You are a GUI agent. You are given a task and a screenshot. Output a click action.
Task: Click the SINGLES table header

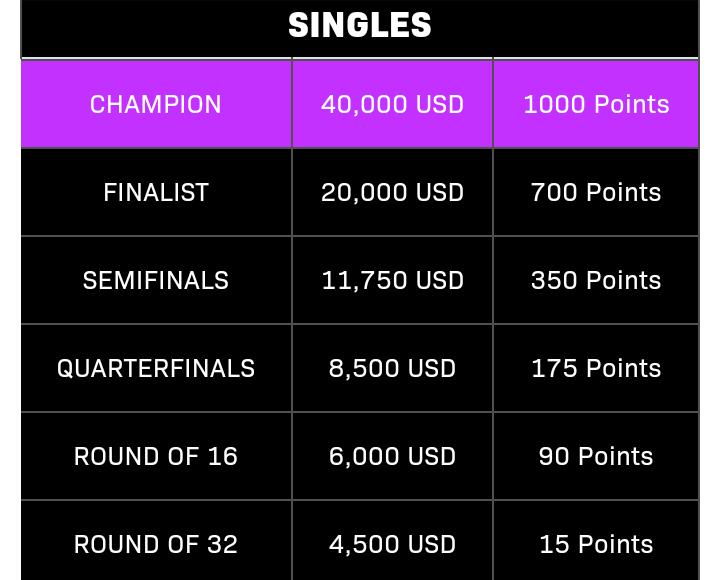360,26
